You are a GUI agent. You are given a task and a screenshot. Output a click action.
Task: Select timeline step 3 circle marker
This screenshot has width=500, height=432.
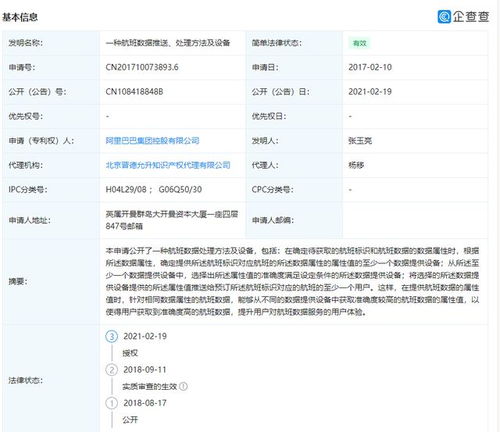112,336
